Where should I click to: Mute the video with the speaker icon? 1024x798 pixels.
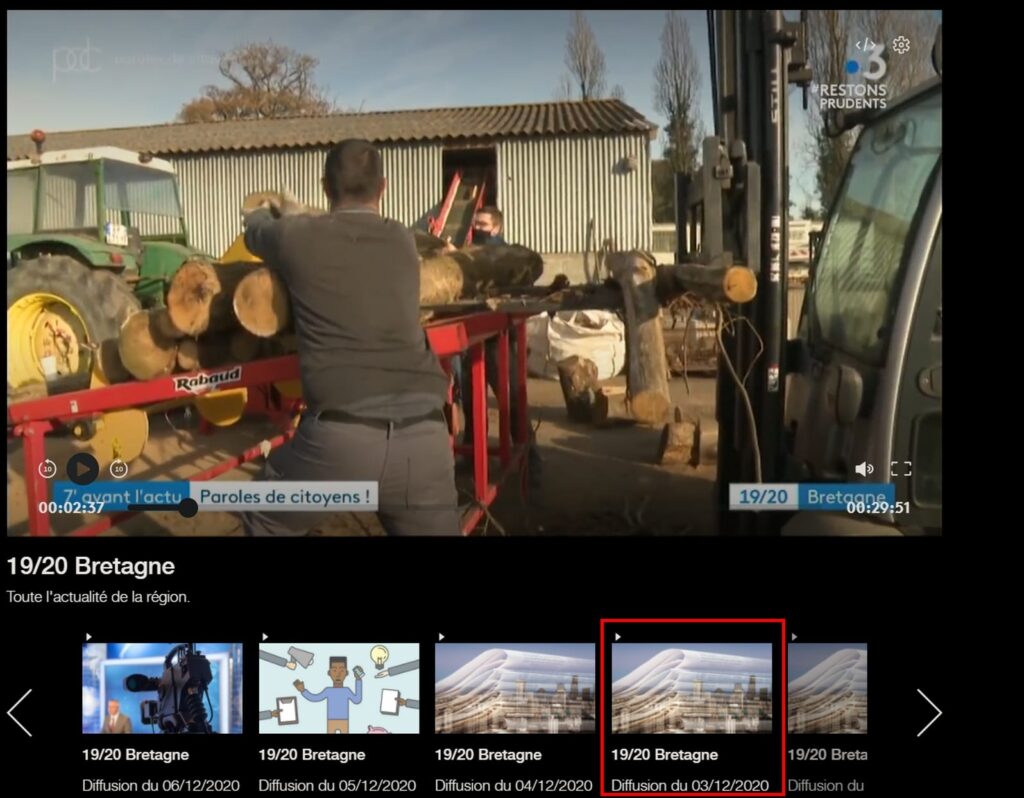point(864,468)
